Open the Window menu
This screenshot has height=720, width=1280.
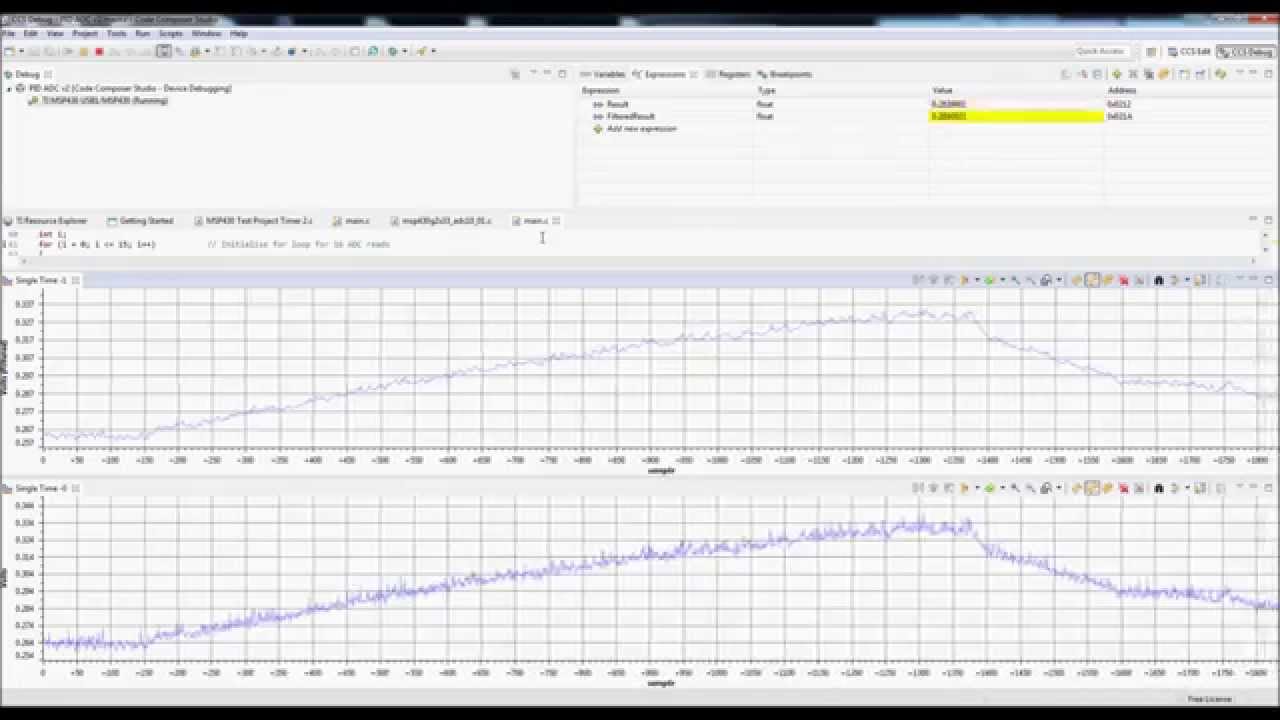(x=206, y=33)
